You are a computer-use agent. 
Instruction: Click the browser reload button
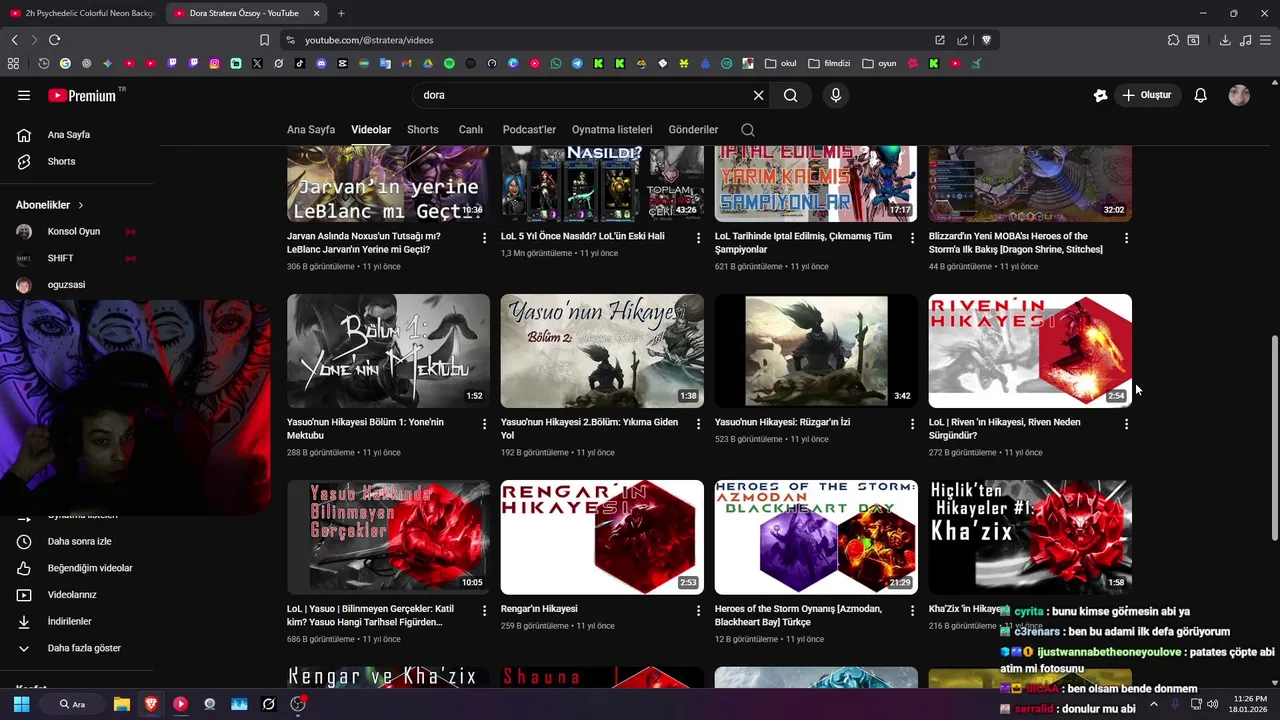click(x=54, y=40)
